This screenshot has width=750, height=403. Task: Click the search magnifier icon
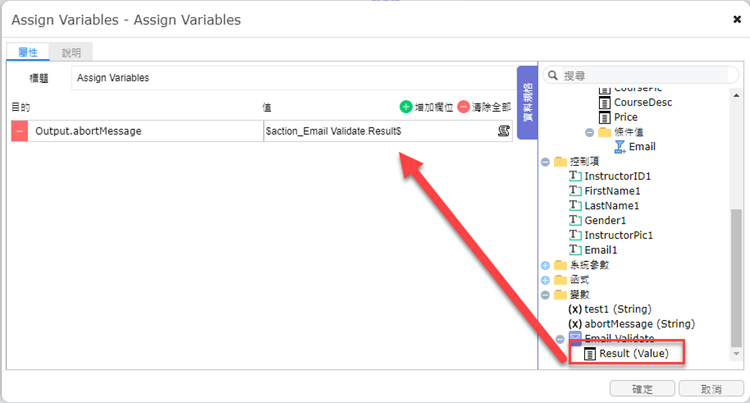[x=553, y=76]
